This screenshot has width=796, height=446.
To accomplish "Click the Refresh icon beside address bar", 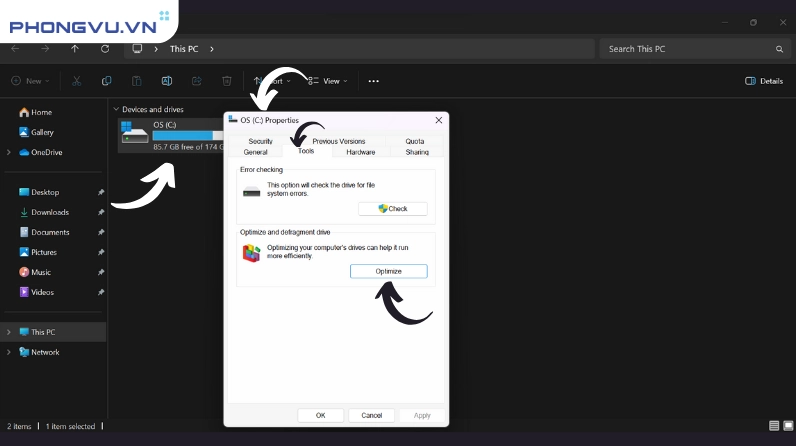I will tap(105, 48).
